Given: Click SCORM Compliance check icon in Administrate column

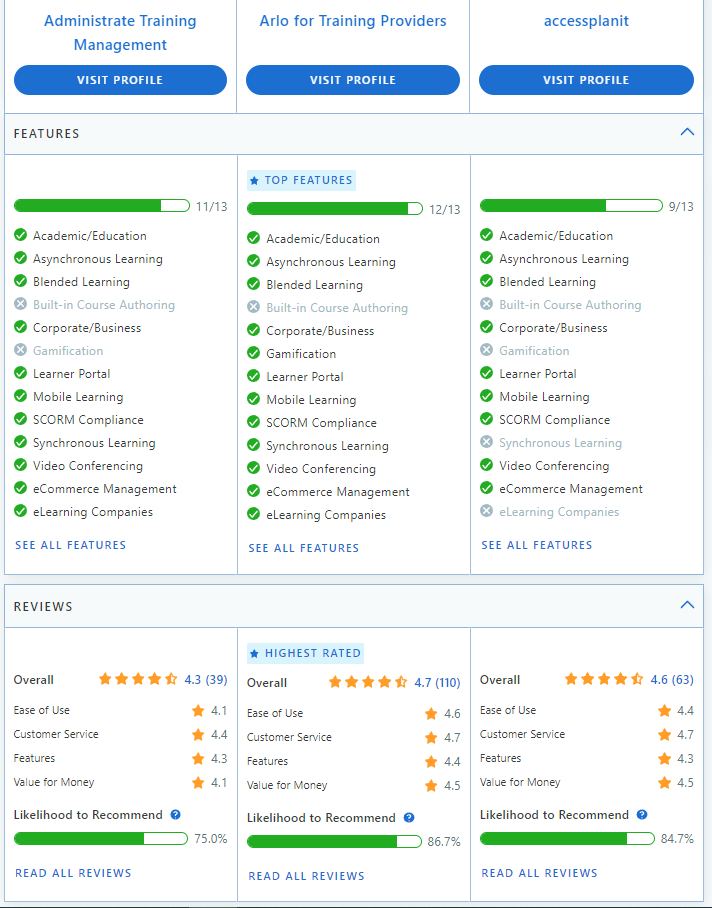Looking at the screenshot, I should tap(20, 419).
